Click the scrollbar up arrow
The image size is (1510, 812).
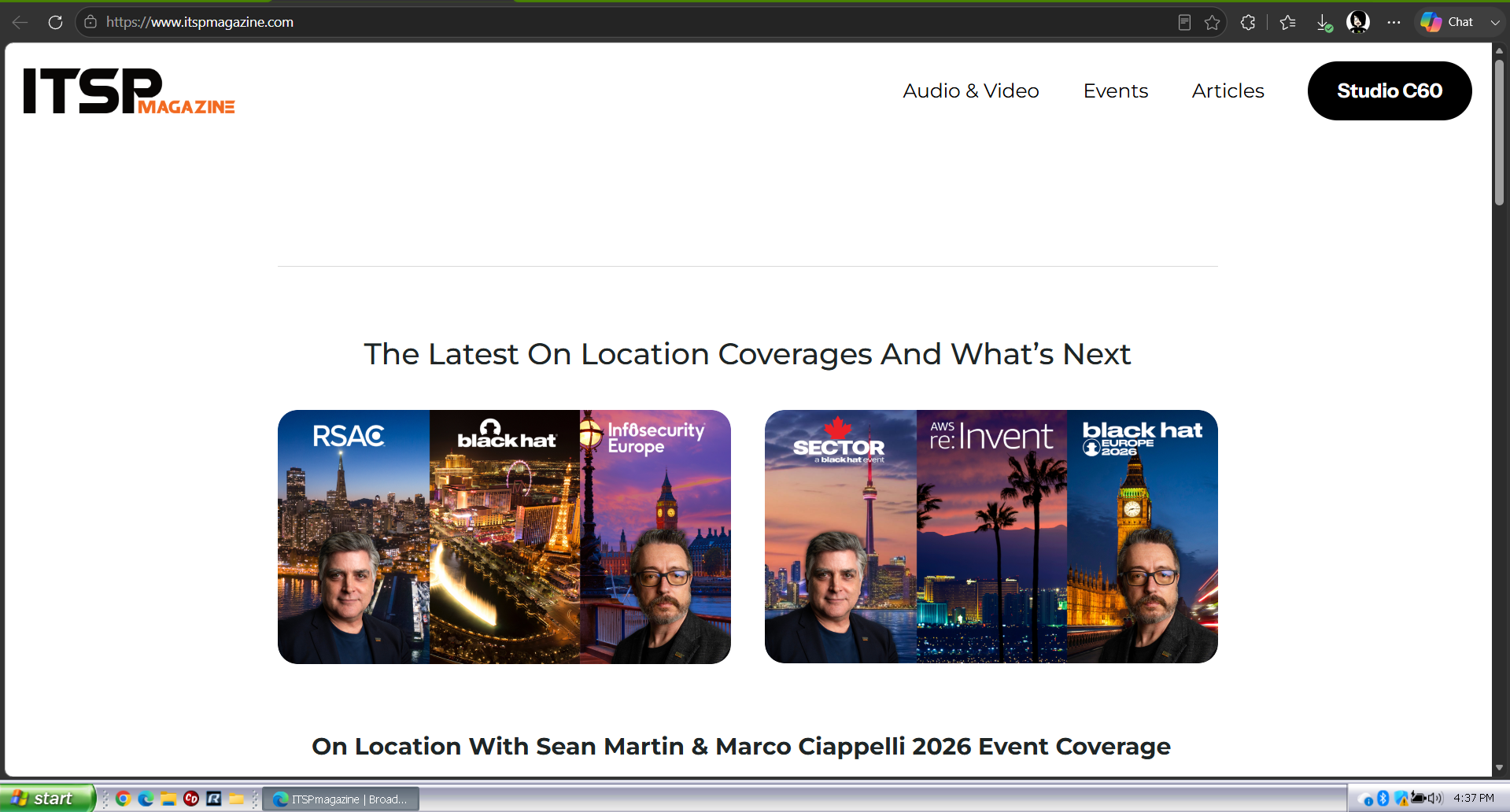click(1499, 50)
